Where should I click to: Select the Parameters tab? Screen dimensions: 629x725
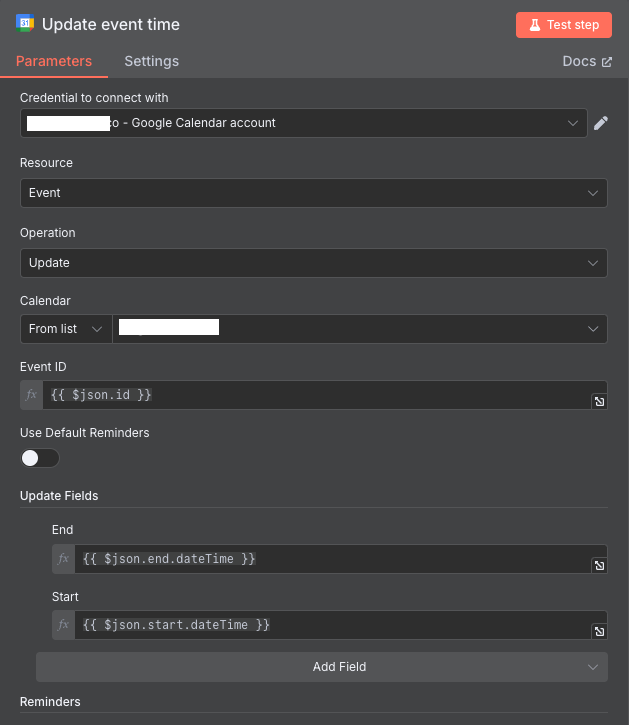pos(54,61)
